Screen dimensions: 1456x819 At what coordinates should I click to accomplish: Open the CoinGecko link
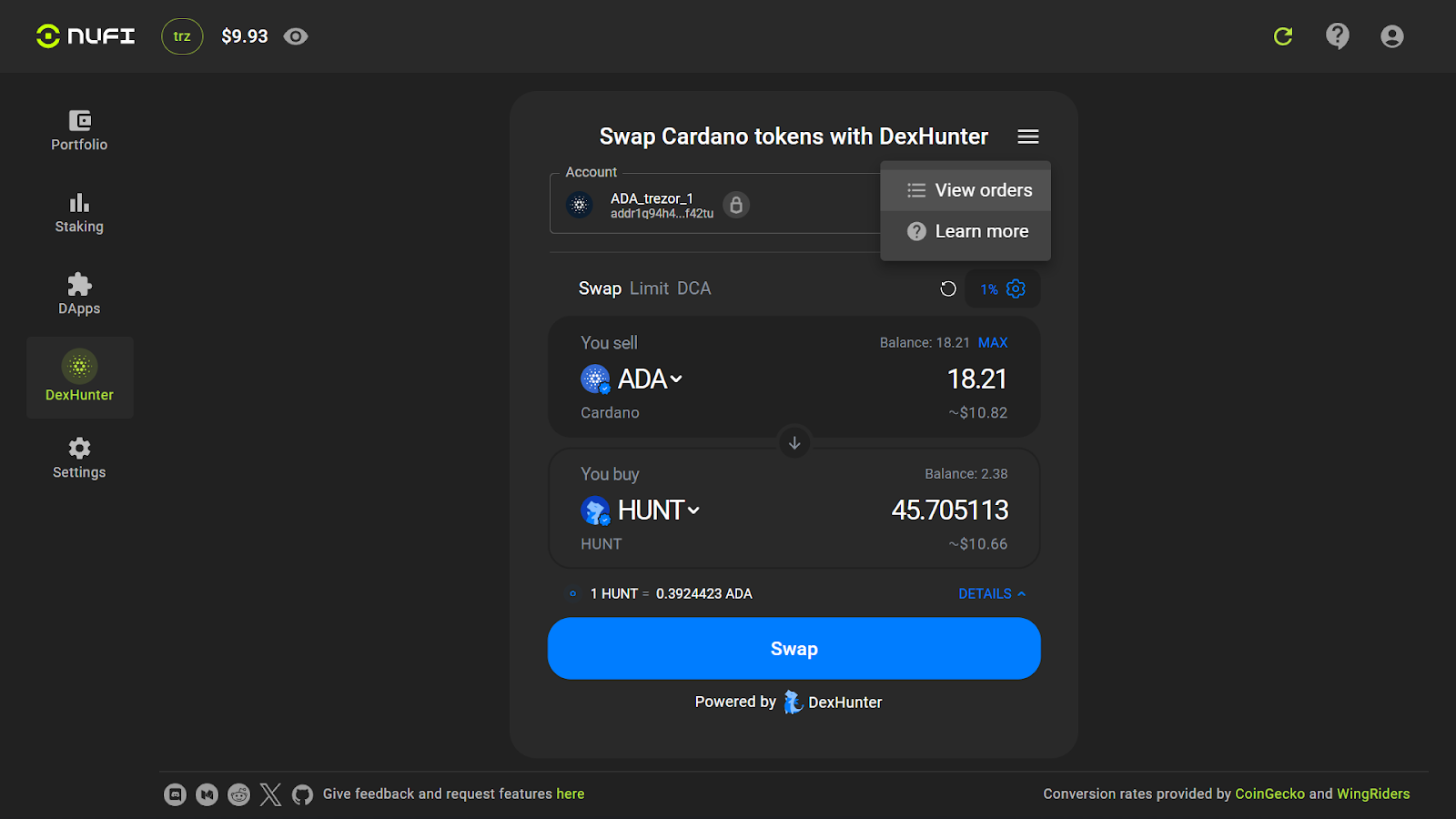[1269, 794]
